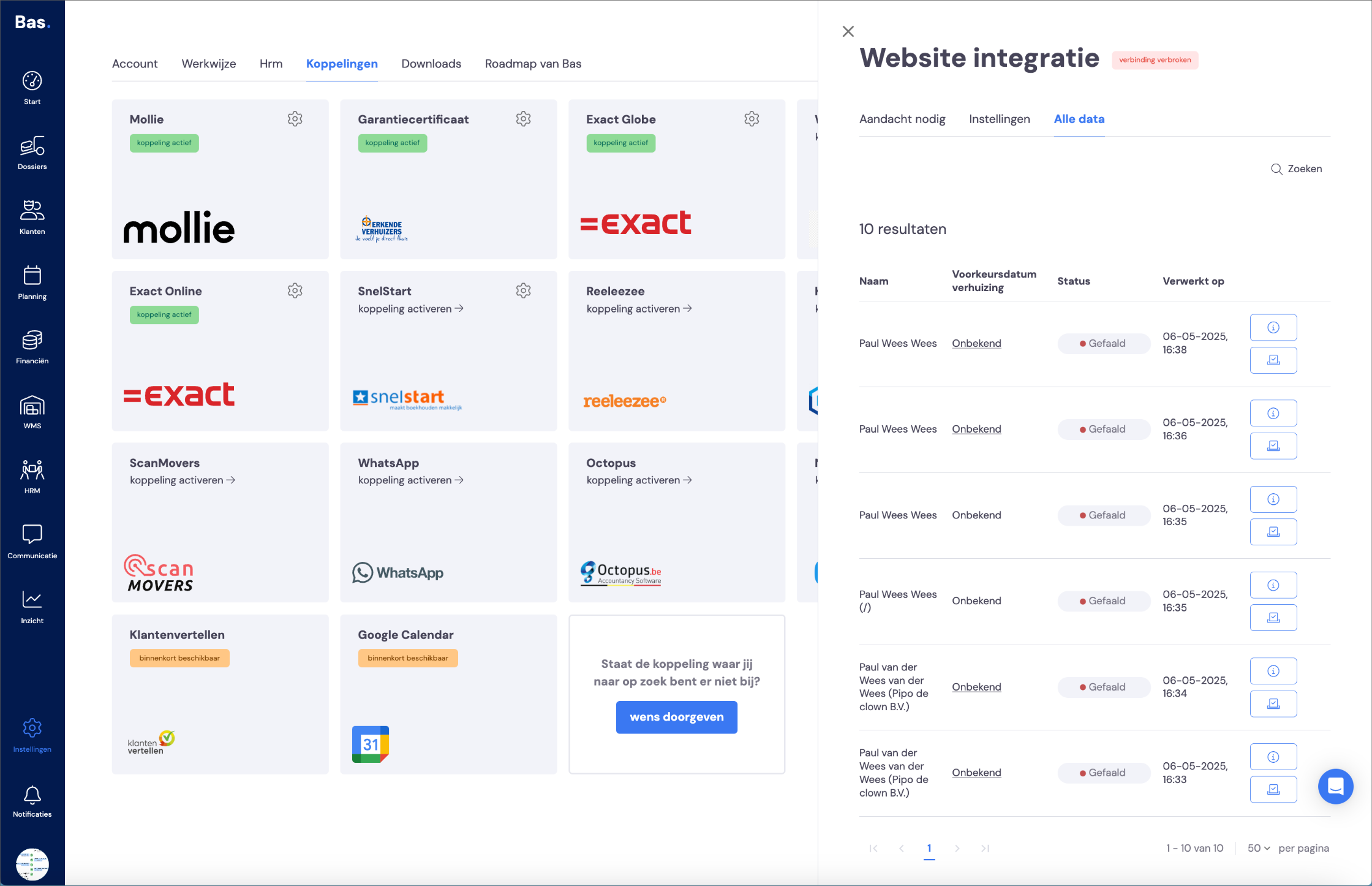Screen dimensions: 1372x886
Task: Click process icon for 16:36 row
Action: coord(1273,446)
